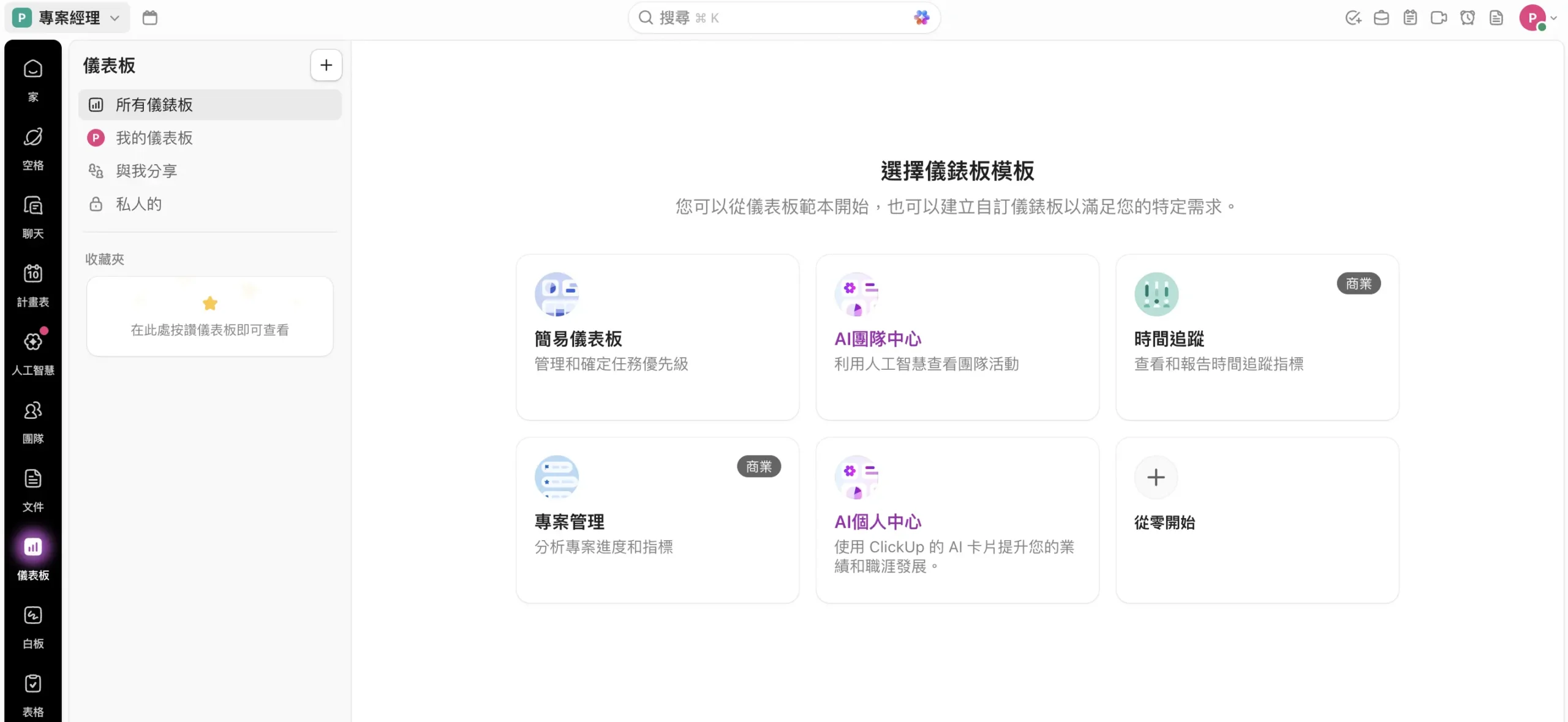1568x722 pixels.
Task: Click the video recorder icon in top toolbar
Action: (1439, 18)
